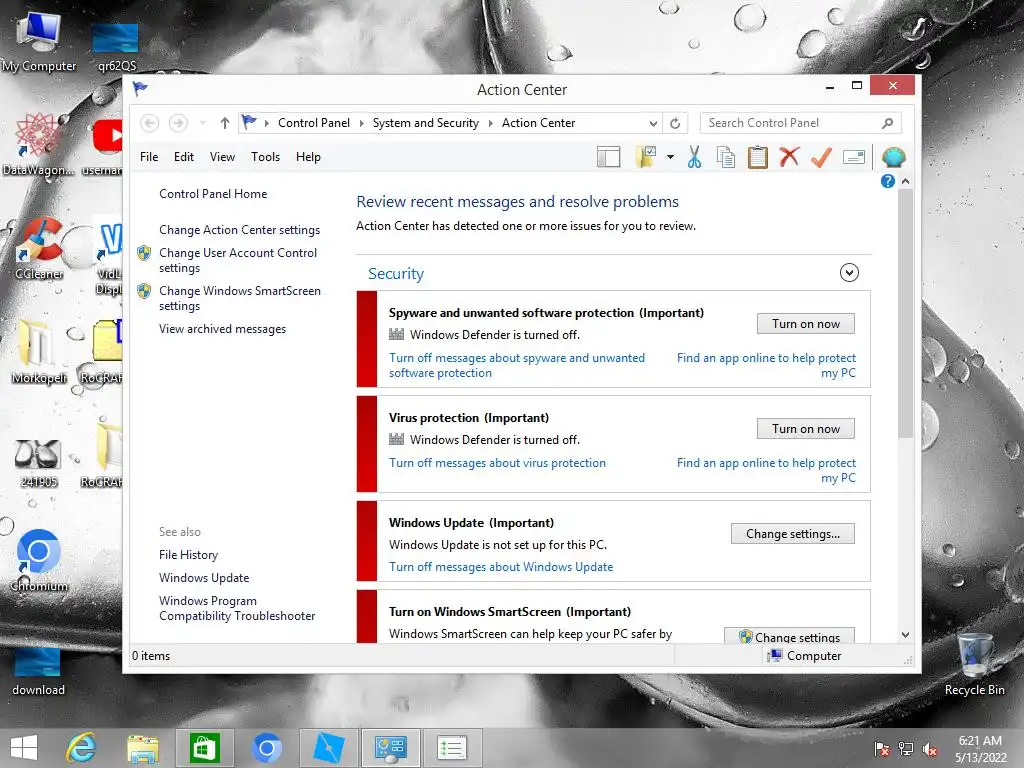This screenshot has height=768, width=1024.
Task: Open File Explorer from taskbar
Action: coord(142,748)
